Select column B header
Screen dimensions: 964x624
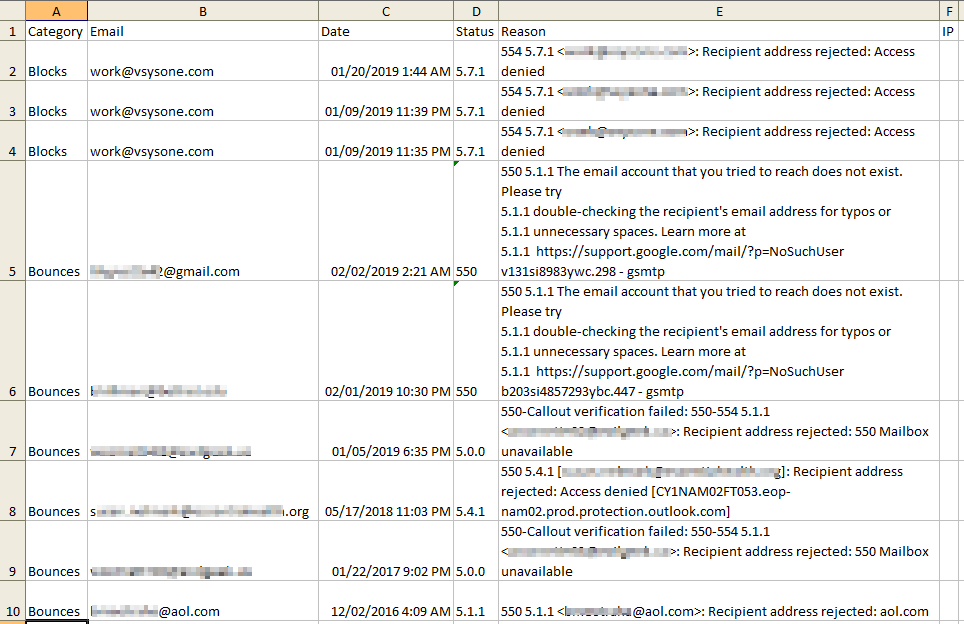pos(202,11)
